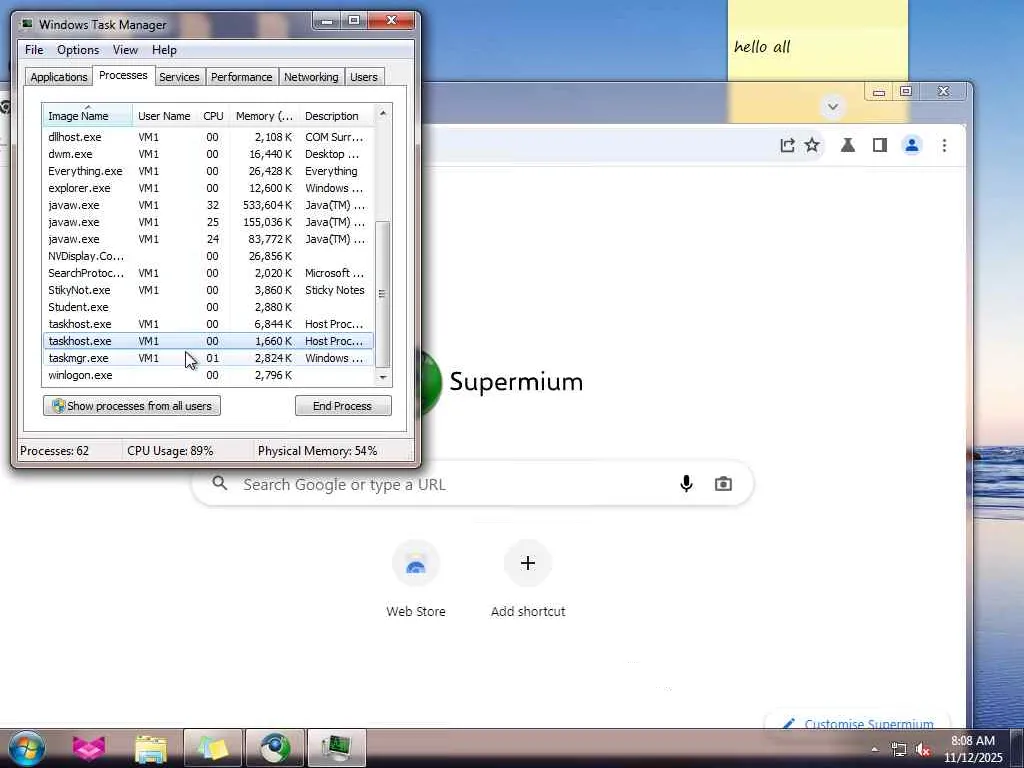Switch to the Users tab
This screenshot has width=1024, height=768.
pos(363,77)
